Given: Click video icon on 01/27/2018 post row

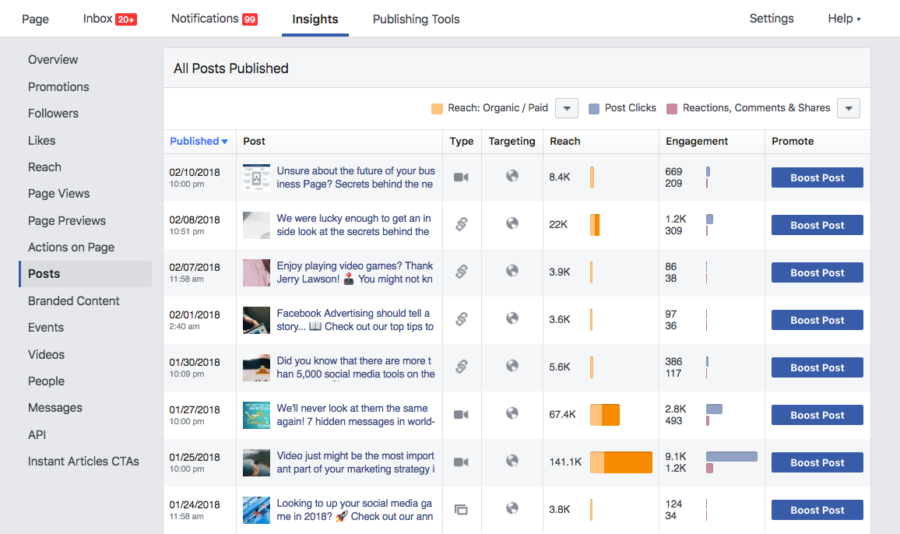Looking at the screenshot, I should pyautogui.click(x=461, y=415).
